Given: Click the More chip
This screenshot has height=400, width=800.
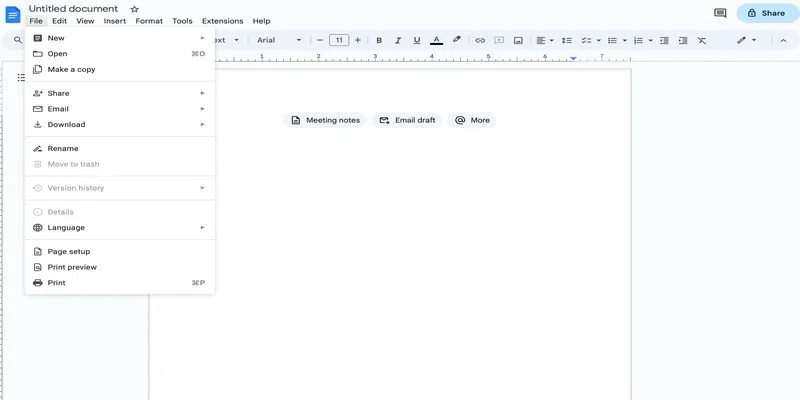Looking at the screenshot, I should [x=472, y=120].
